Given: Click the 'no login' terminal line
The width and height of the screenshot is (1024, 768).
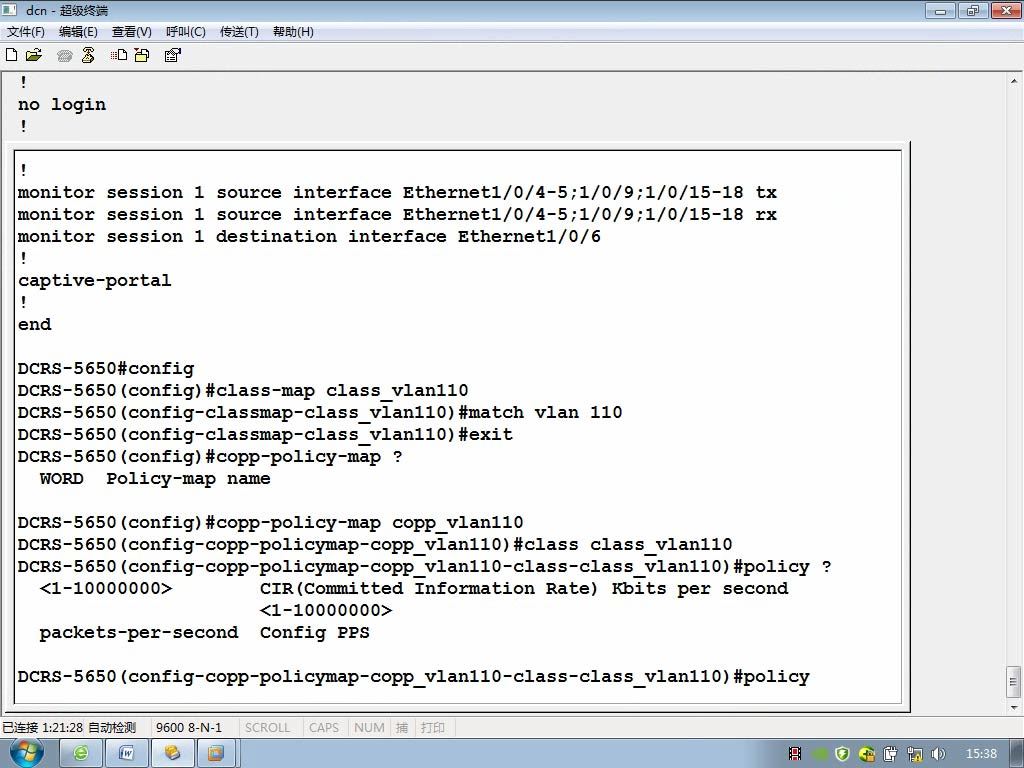Looking at the screenshot, I should coord(62,104).
